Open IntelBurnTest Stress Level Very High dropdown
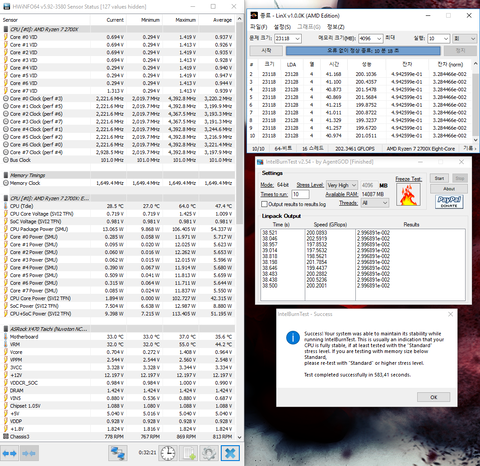 [342, 185]
